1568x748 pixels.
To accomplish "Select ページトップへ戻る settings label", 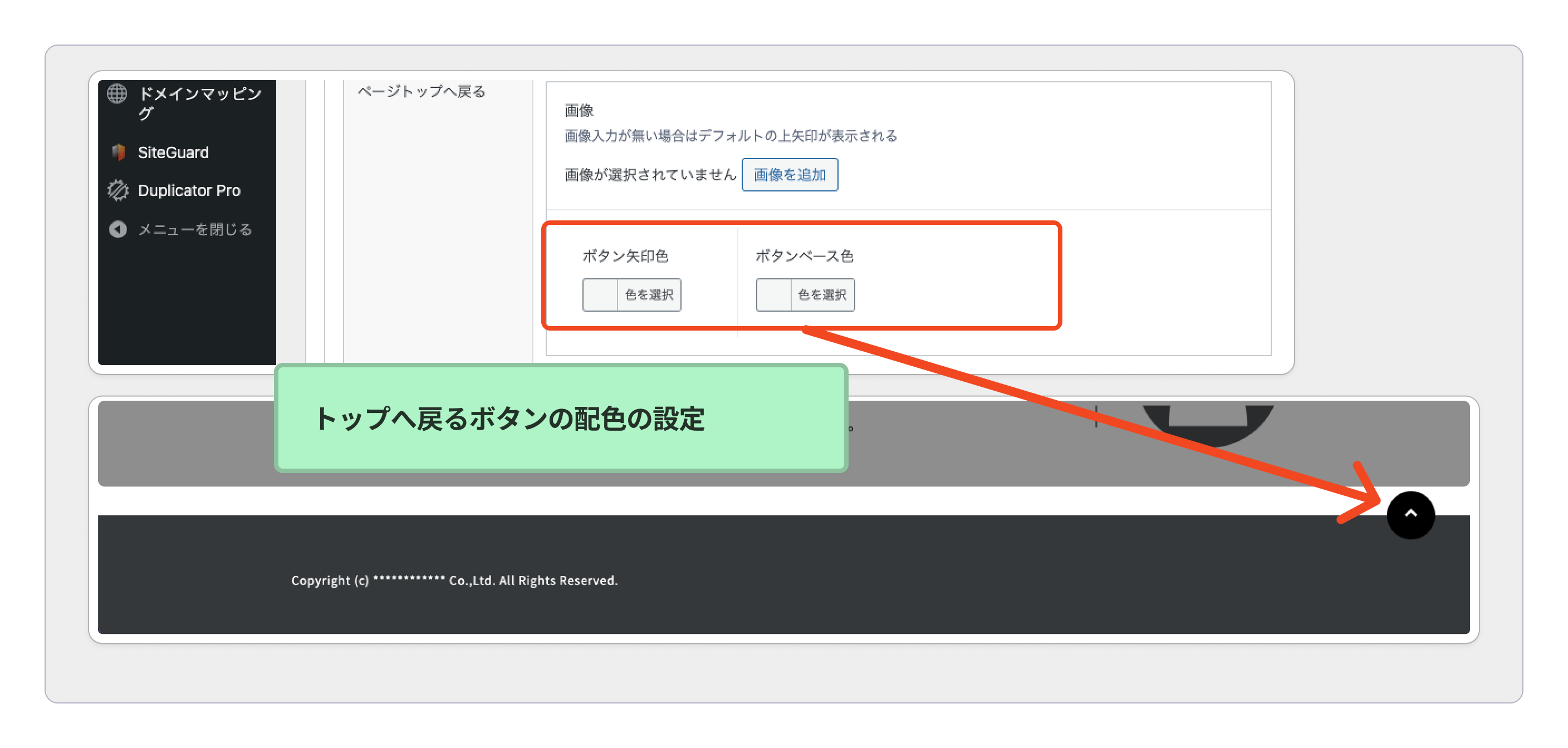I will [421, 91].
